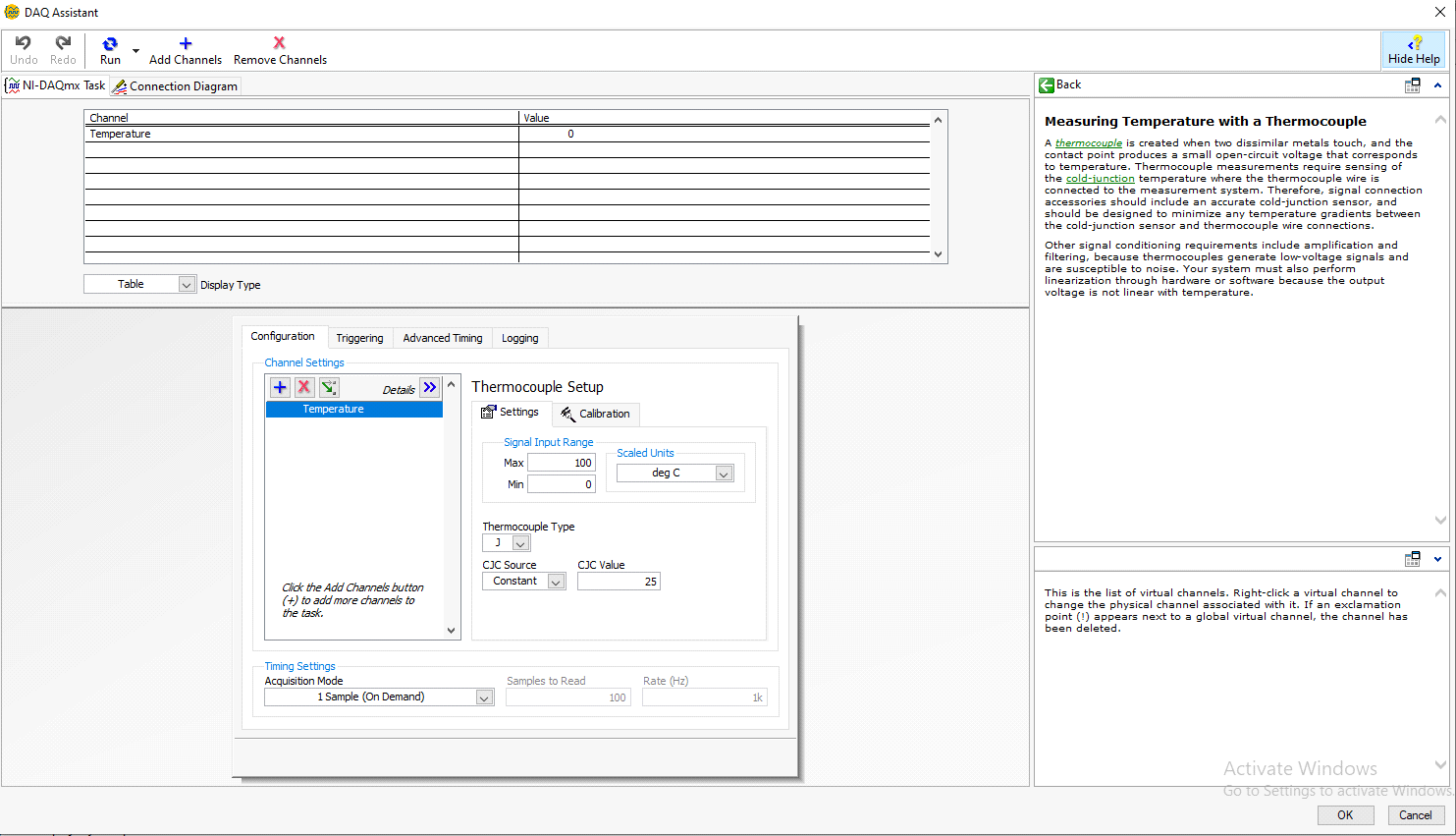This screenshot has width=1456, height=836.
Task: Click red X icon in Channel Settings
Action: (x=304, y=387)
